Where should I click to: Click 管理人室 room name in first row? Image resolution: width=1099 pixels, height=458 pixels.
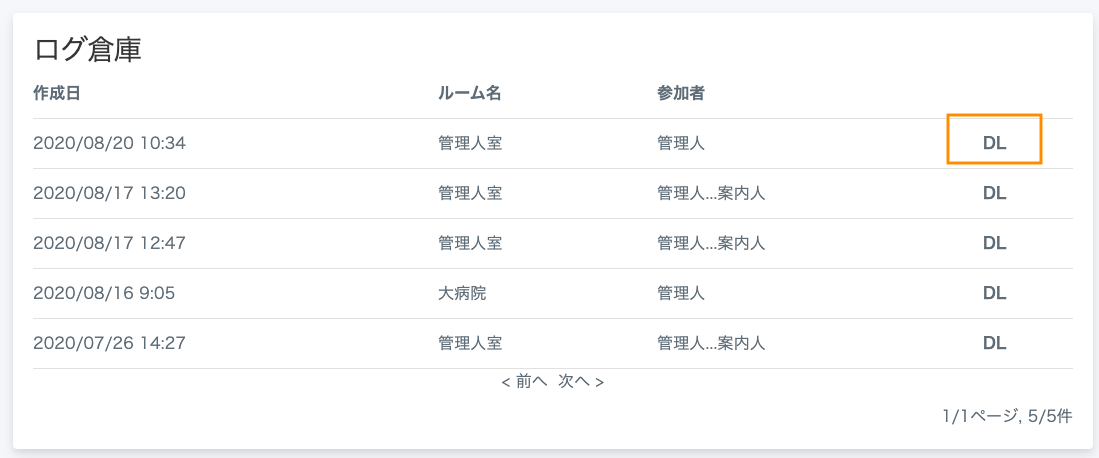[470, 143]
